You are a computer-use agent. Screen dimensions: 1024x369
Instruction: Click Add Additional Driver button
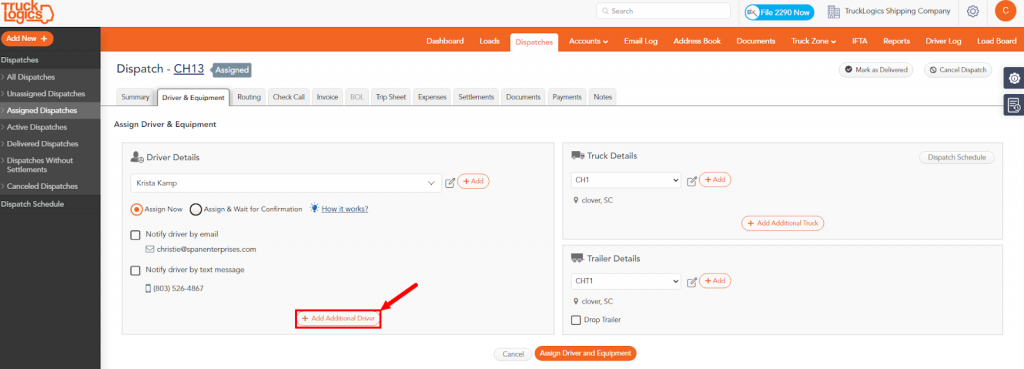click(x=338, y=318)
